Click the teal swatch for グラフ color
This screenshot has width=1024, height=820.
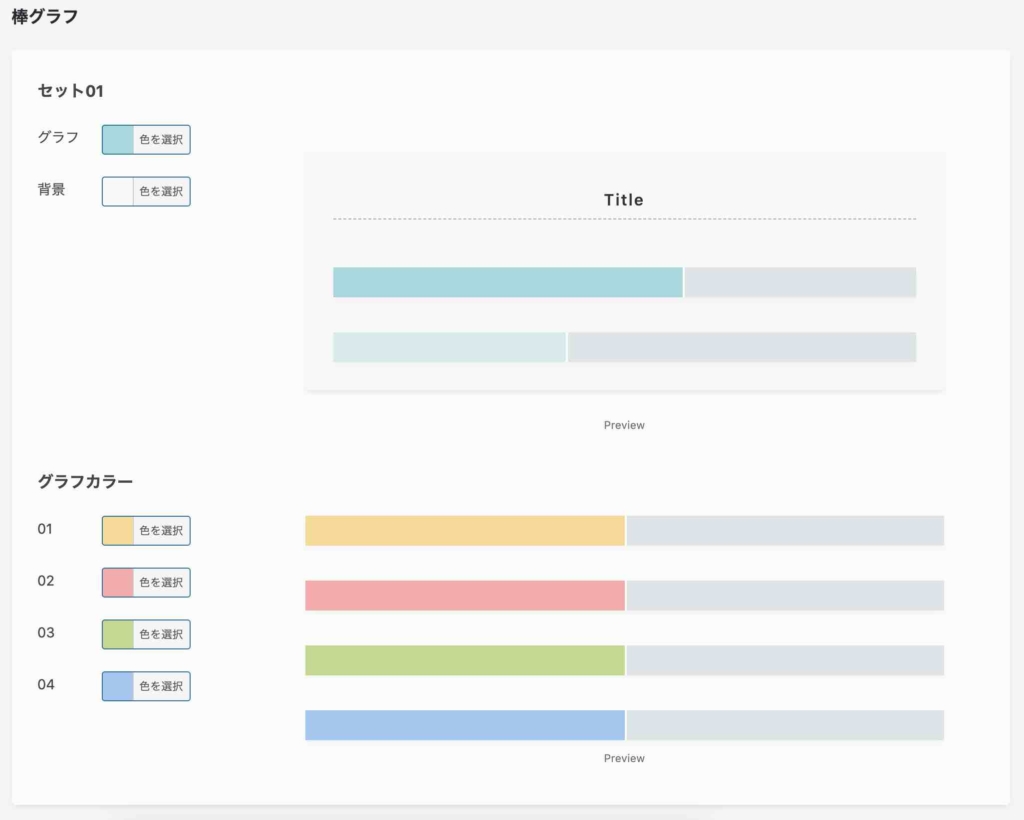118,140
